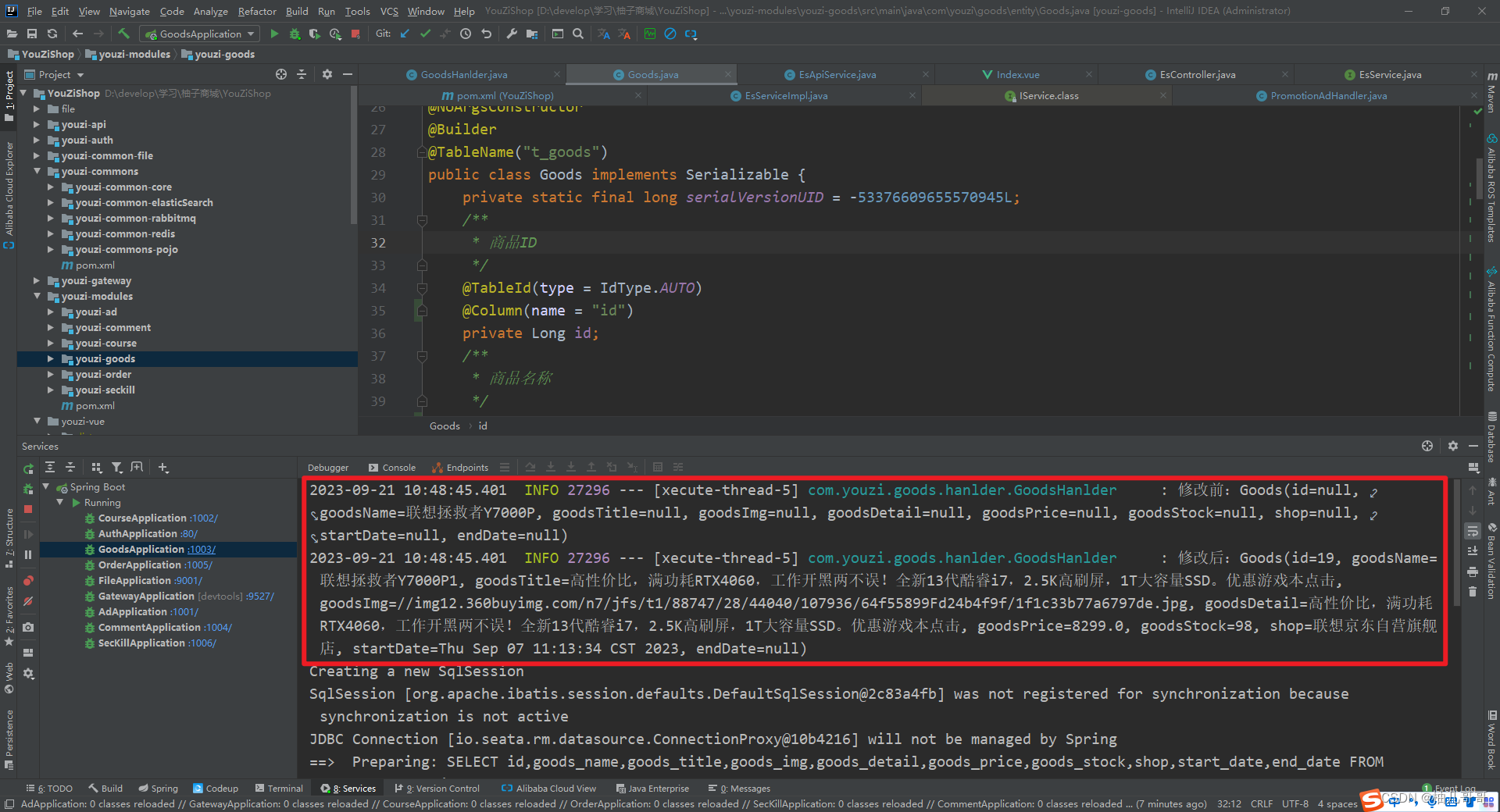
Task: Toggle Group By option in Services toolbar
Action: tap(97, 467)
